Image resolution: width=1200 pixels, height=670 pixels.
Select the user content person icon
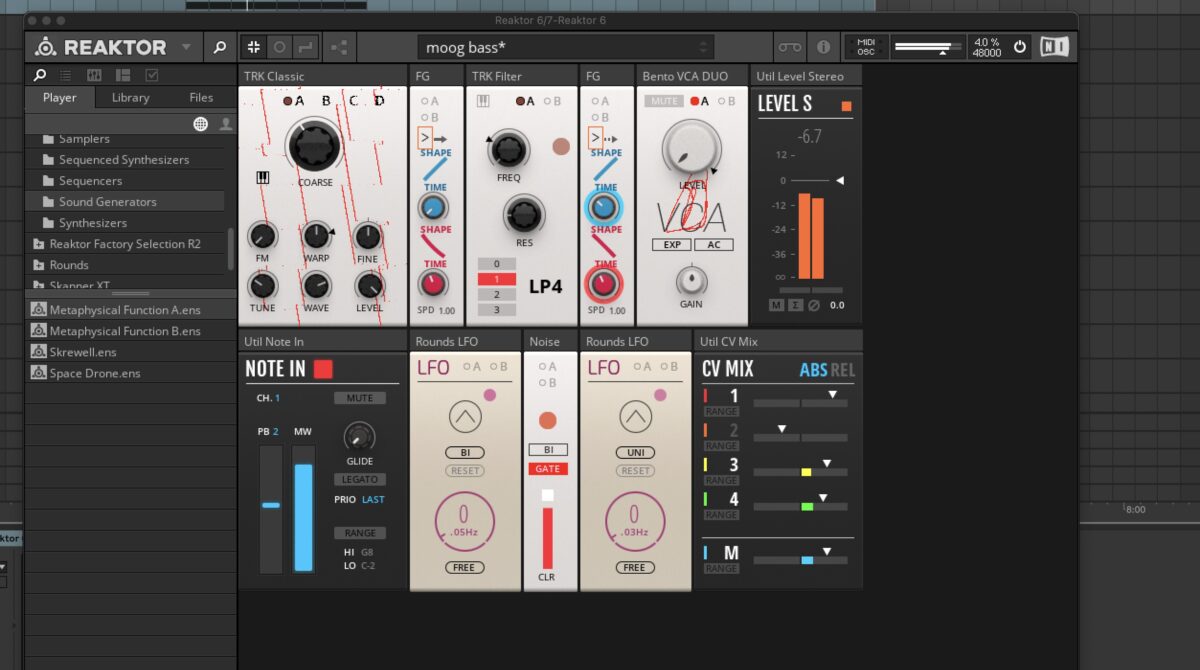[x=226, y=123]
